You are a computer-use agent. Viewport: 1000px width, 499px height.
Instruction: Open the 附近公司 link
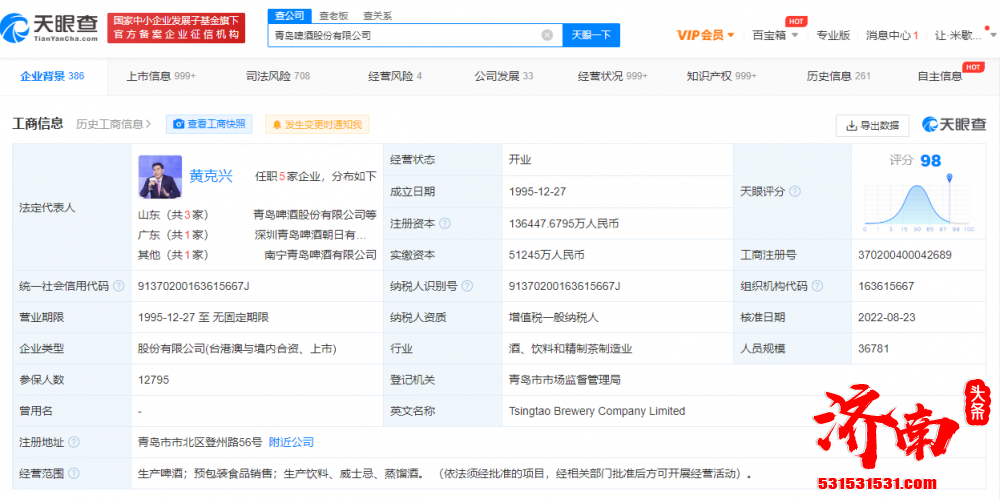[x=291, y=442]
